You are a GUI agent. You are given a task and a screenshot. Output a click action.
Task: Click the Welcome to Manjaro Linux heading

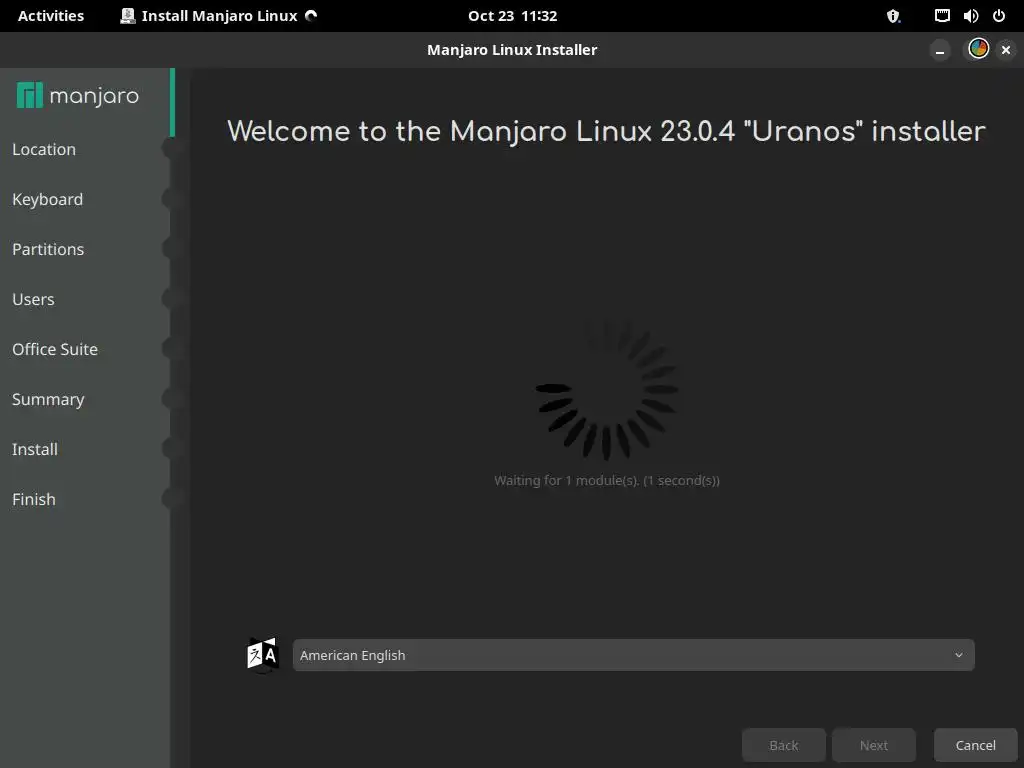(606, 131)
